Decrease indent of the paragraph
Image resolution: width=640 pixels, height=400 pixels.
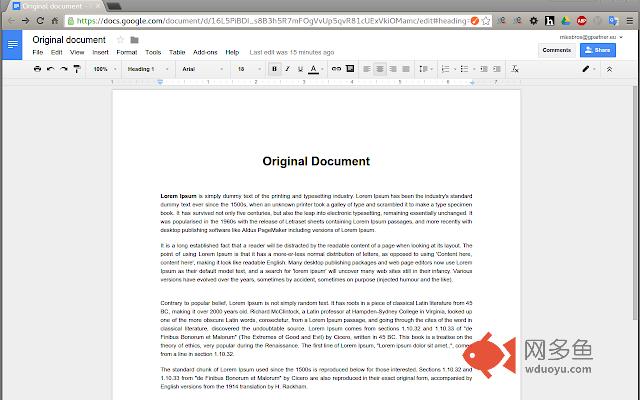click(484, 69)
